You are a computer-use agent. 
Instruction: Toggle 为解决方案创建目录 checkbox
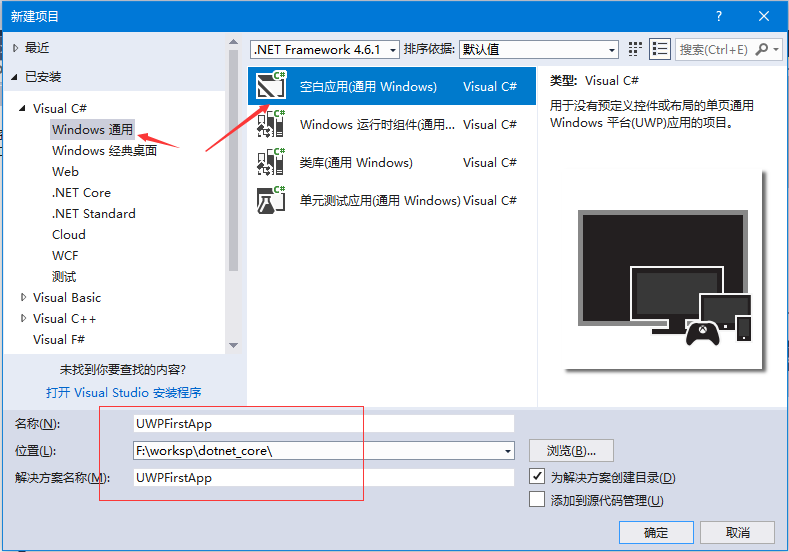tap(536, 478)
